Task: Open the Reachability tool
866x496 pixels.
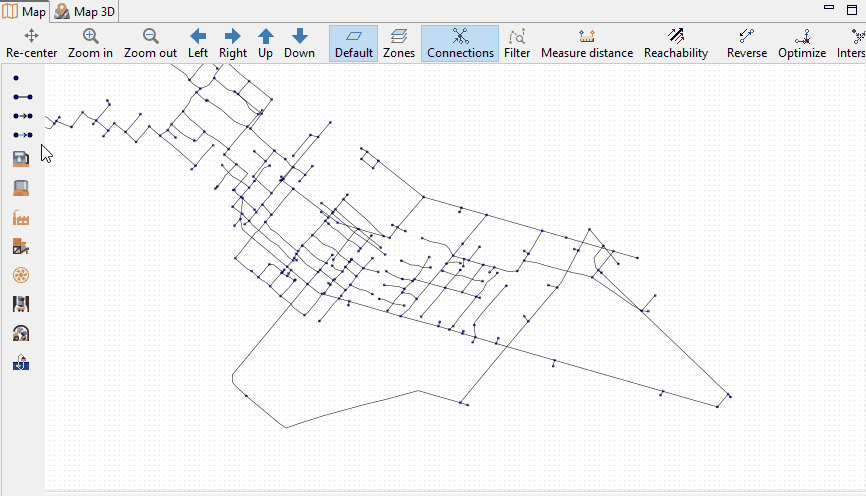Action: pyautogui.click(x=676, y=44)
